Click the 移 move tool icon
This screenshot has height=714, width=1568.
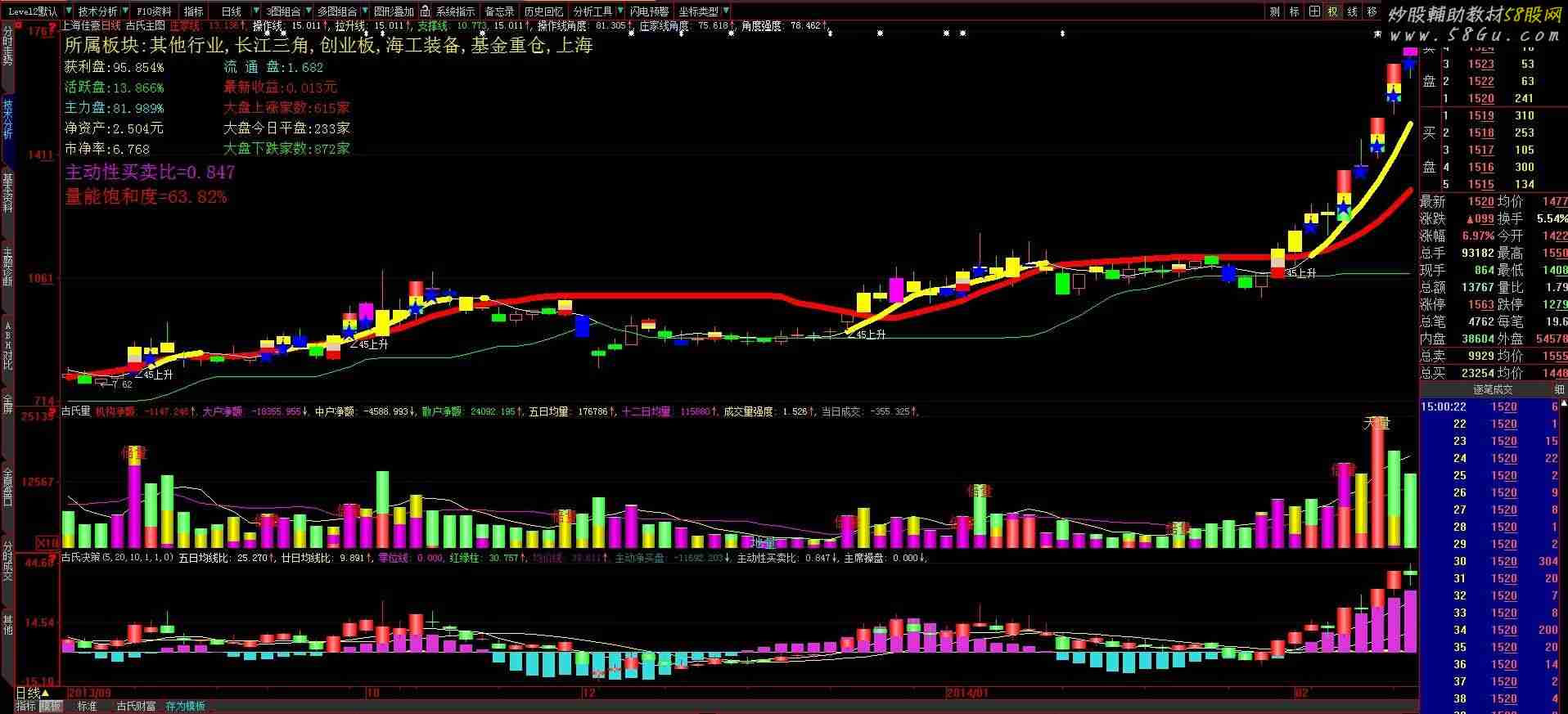coord(1372,11)
